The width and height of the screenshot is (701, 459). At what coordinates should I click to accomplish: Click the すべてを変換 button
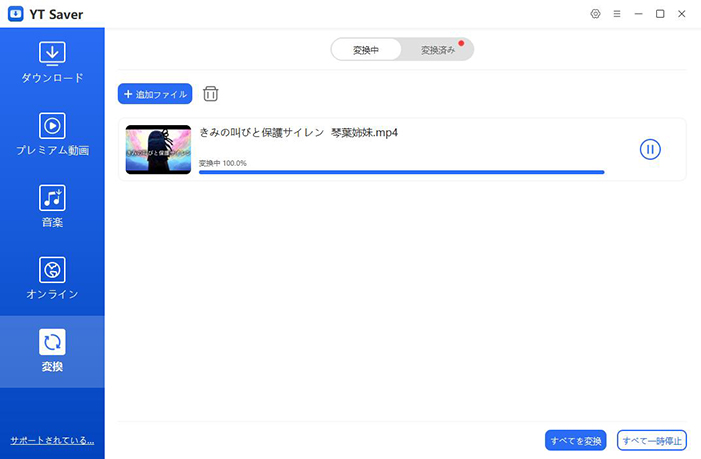576,441
